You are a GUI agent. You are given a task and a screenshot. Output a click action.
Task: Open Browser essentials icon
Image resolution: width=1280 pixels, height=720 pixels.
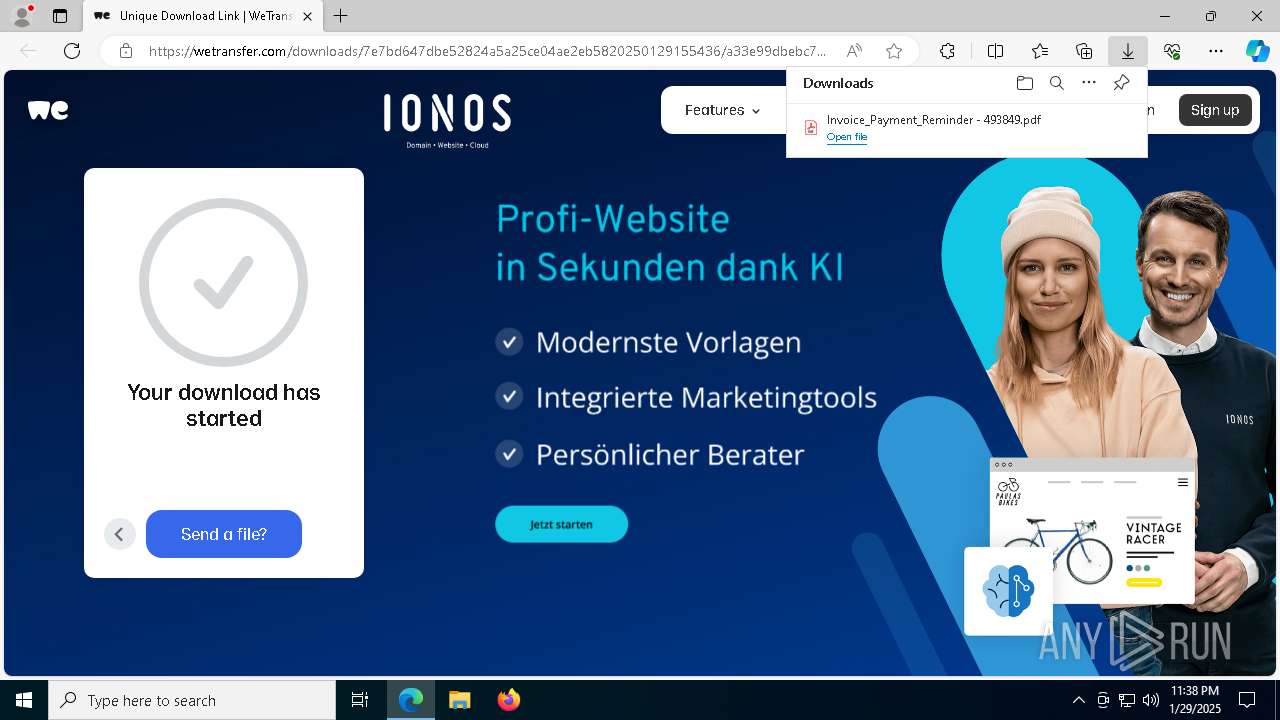(1172, 51)
